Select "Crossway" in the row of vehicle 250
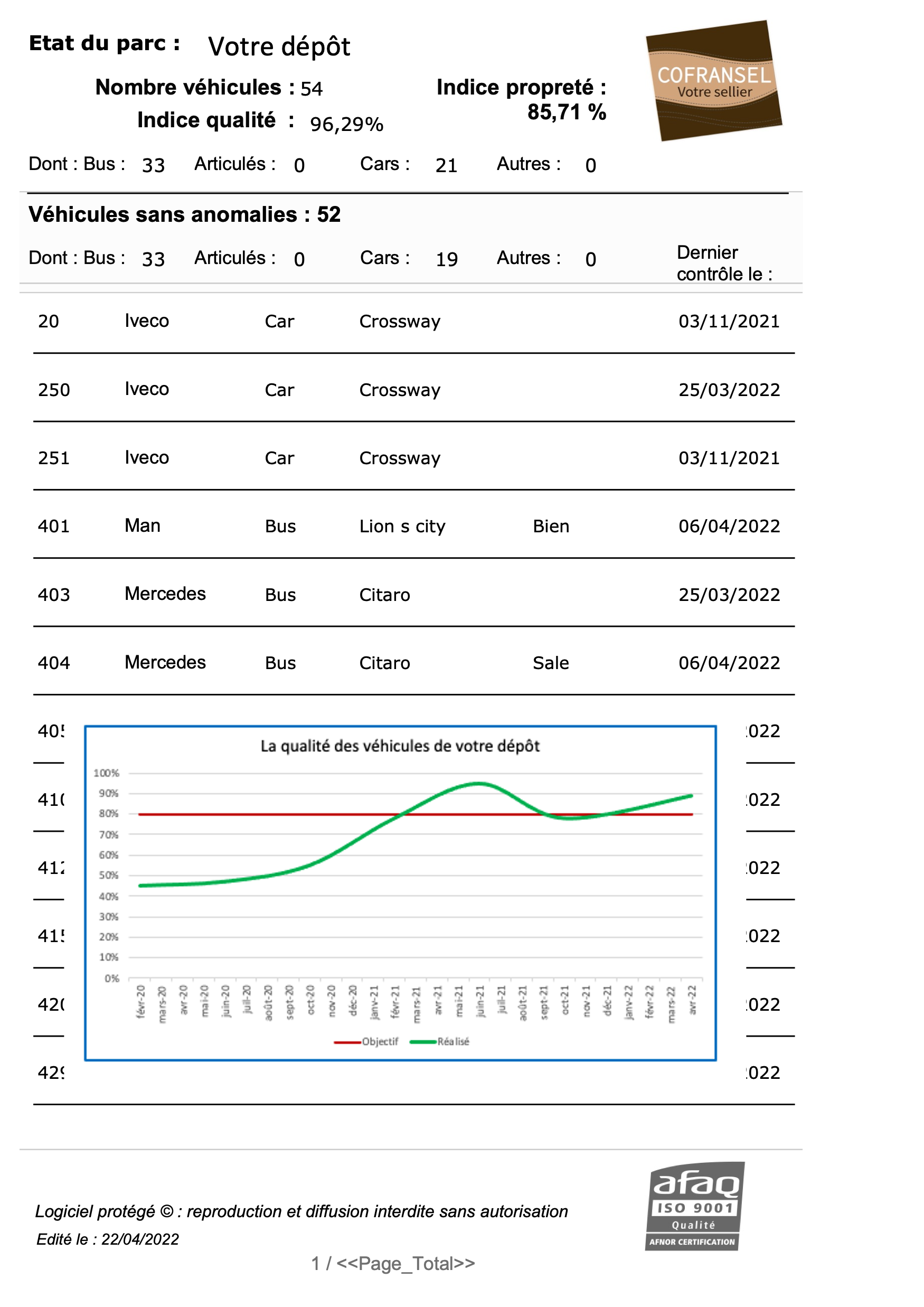The width and height of the screenshot is (924, 1307). (x=400, y=390)
